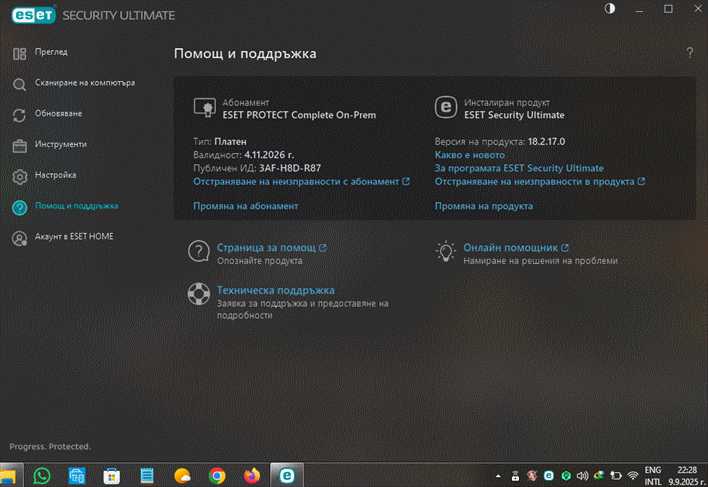This screenshot has height=487, width=708.
Task: Click the gear settings icon in sidebar
Action: click(x=19, y=176)
